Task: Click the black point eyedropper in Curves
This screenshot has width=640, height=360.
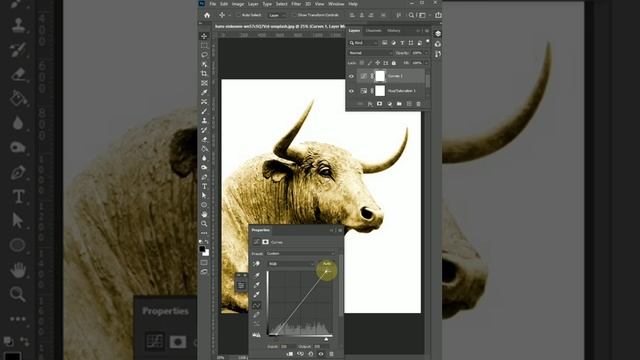Action: [x=257, y=275]
